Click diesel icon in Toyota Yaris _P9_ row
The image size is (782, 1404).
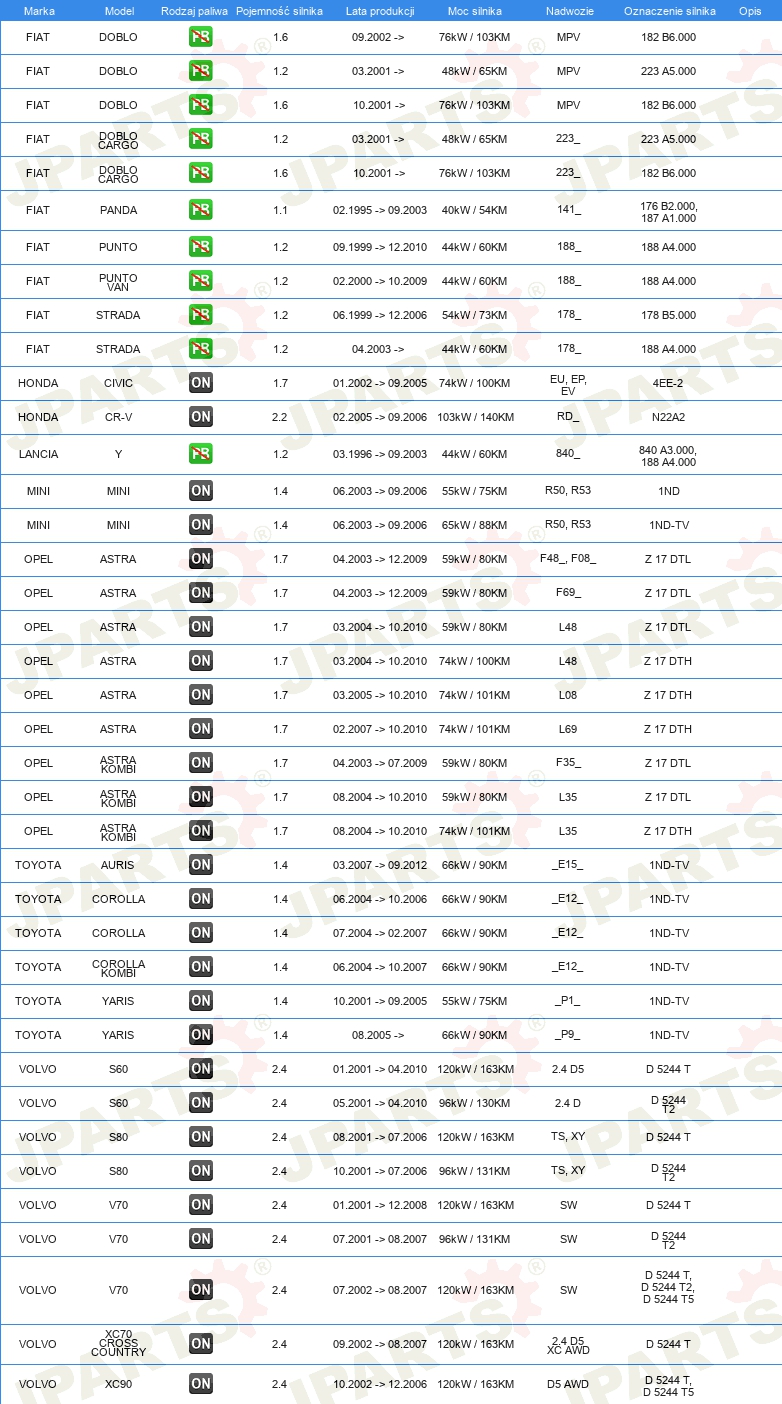click(x=201, y=1035)
